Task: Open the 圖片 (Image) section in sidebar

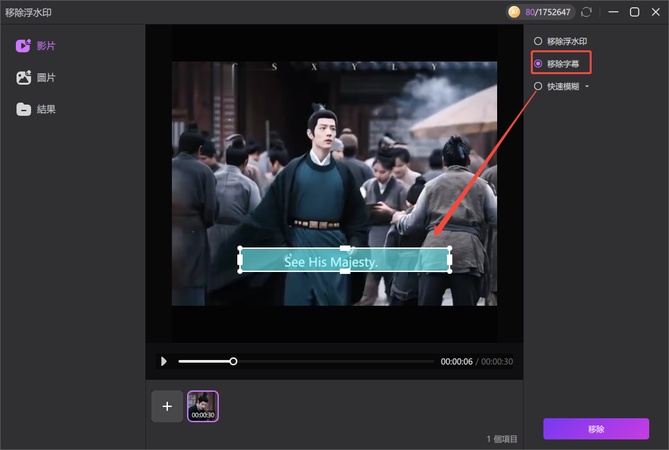Action: point(36,77)
